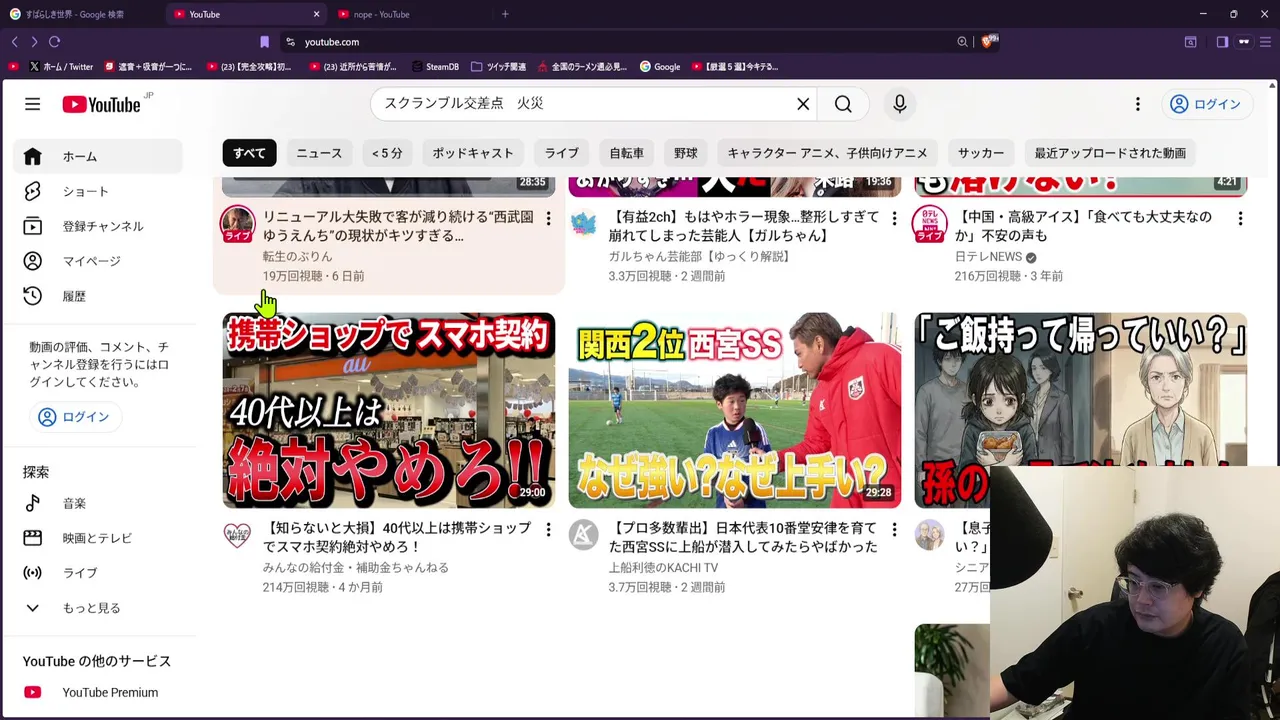Open 映画とテレビ under 探索
This screenshot has width=1280, height=720.
pos(98,538)
